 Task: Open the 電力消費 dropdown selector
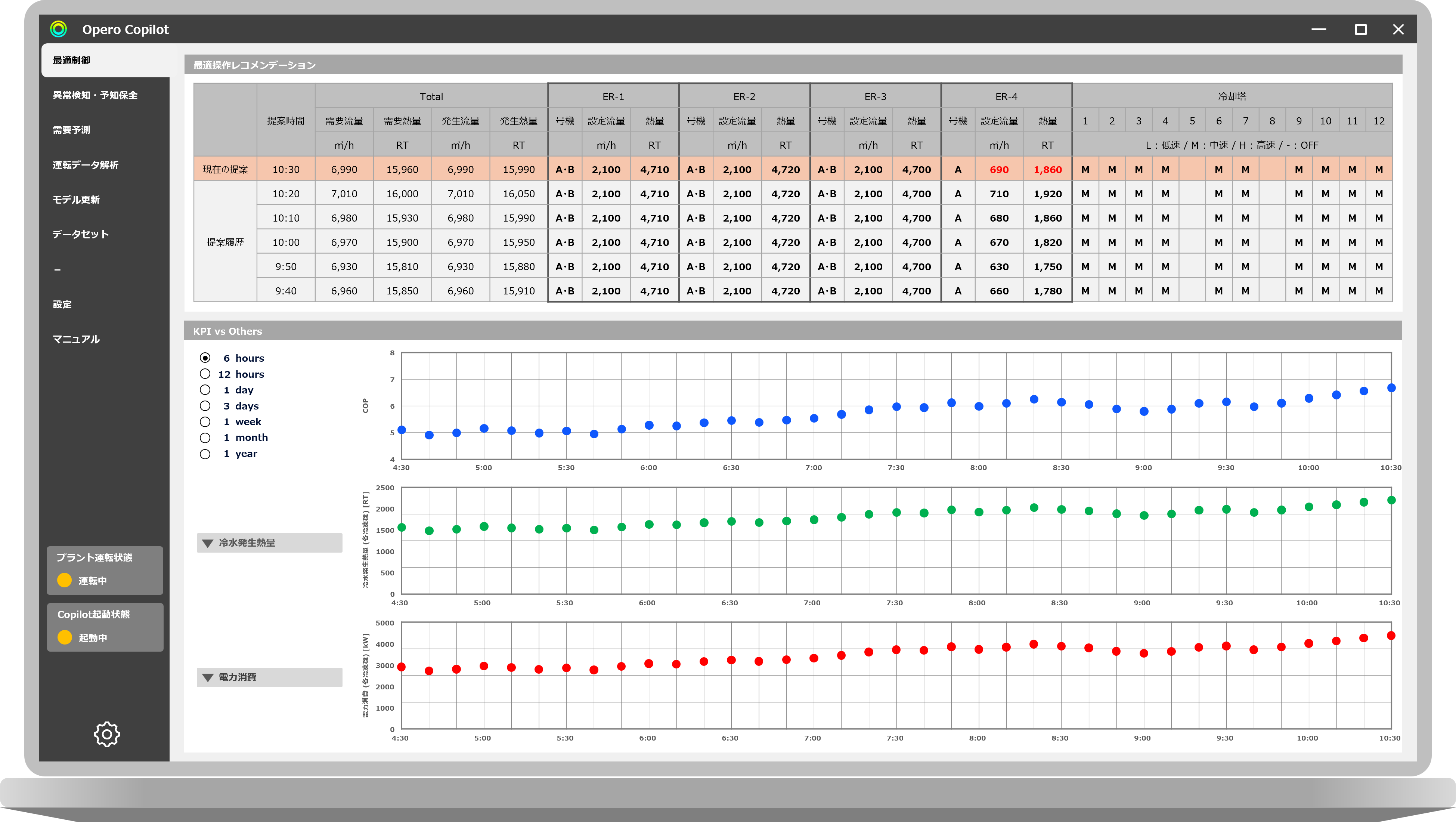[269, 677]
